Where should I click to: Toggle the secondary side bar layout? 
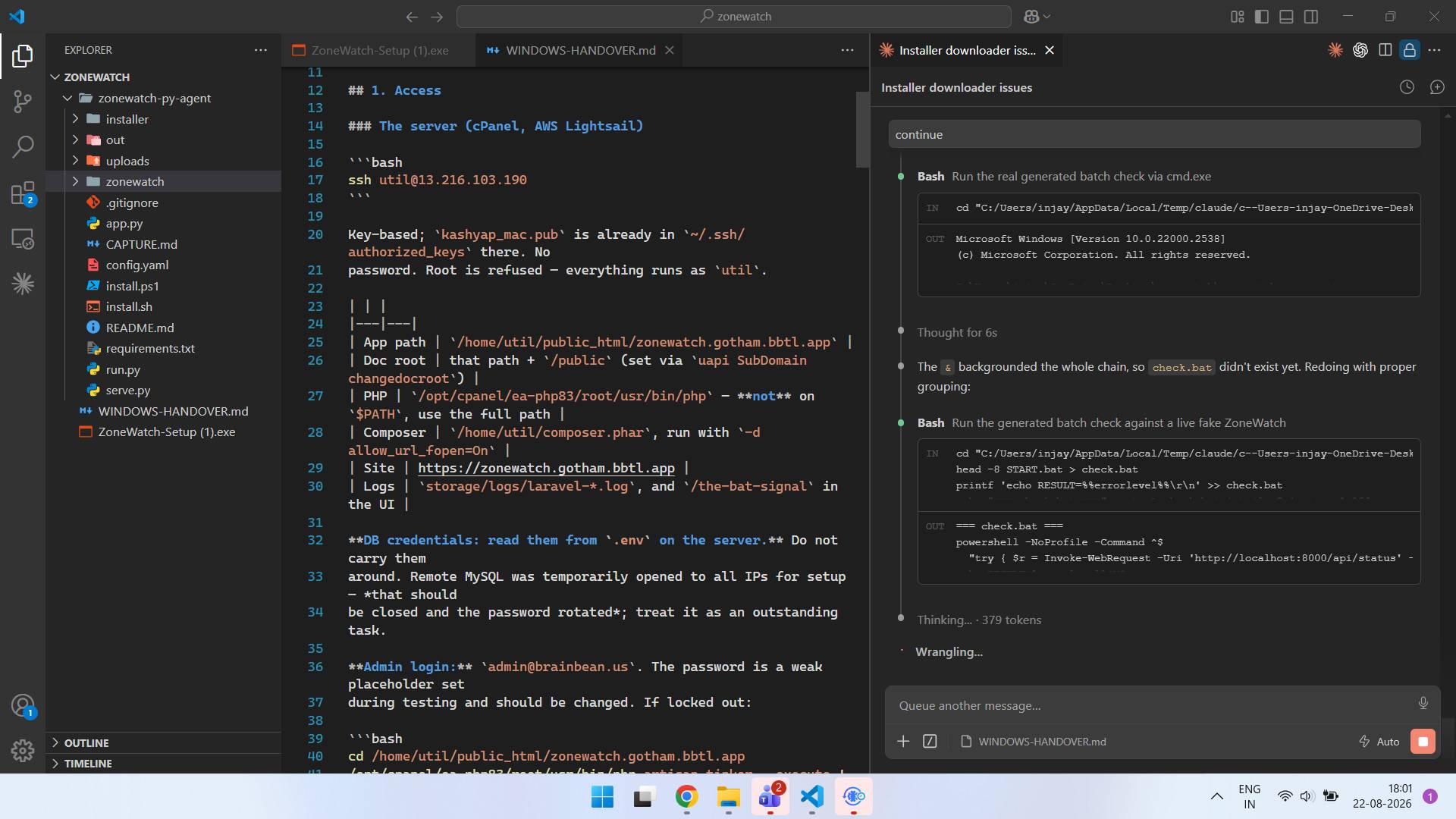point(1310,16)
